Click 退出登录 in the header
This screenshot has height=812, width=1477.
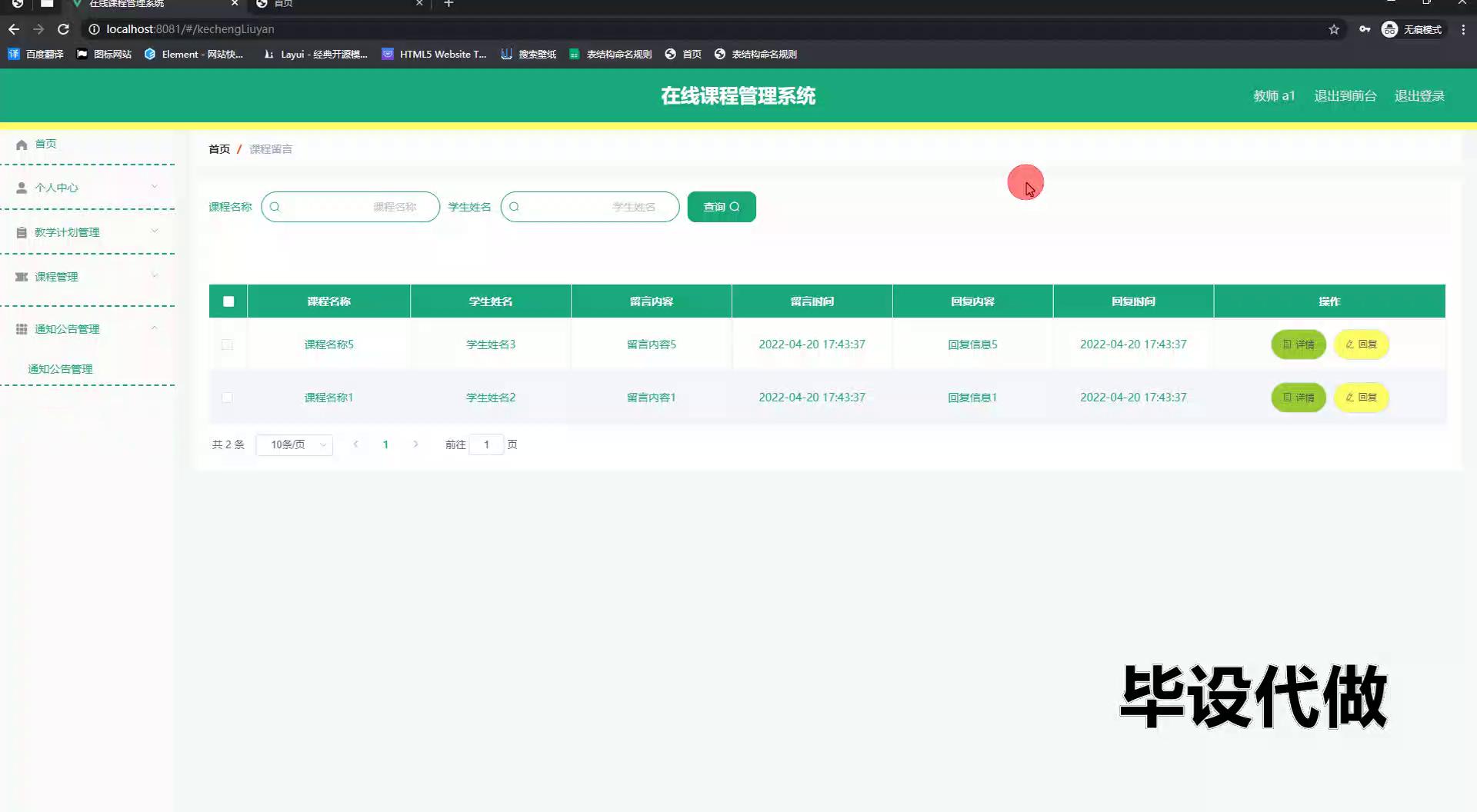(x=1419, y=96)
